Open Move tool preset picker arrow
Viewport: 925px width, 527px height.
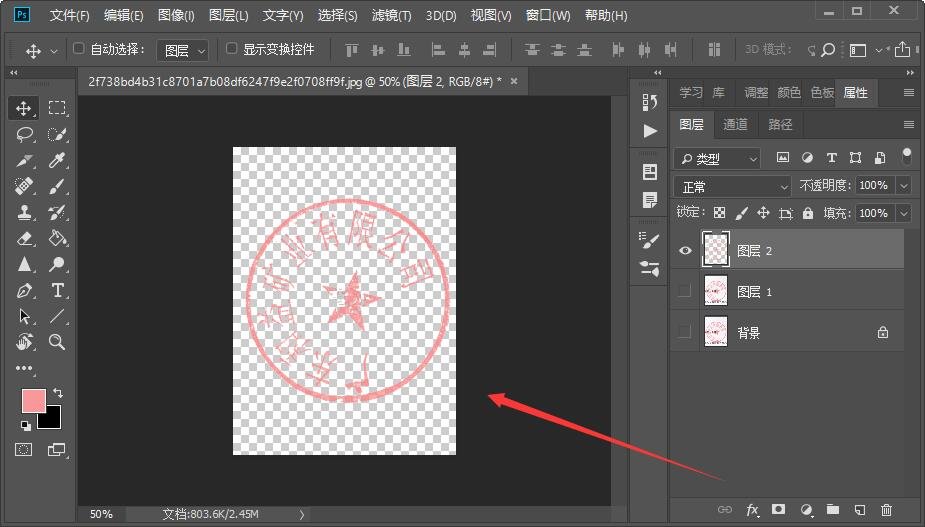point(54,51)
